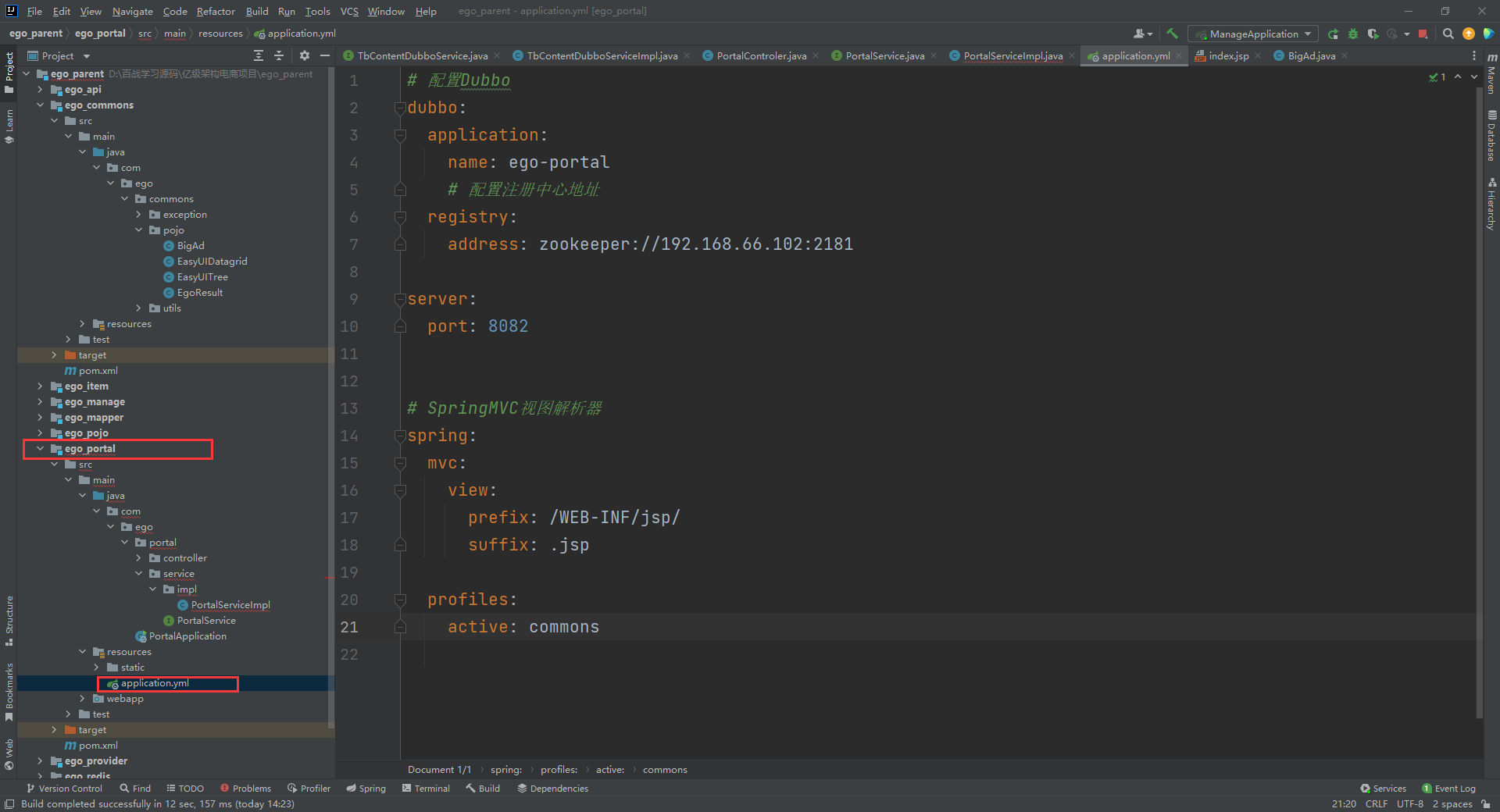Toggle the Spring tool window
Image resolution: width=1500 pixels, height=812 pixels.
[366, 789]
